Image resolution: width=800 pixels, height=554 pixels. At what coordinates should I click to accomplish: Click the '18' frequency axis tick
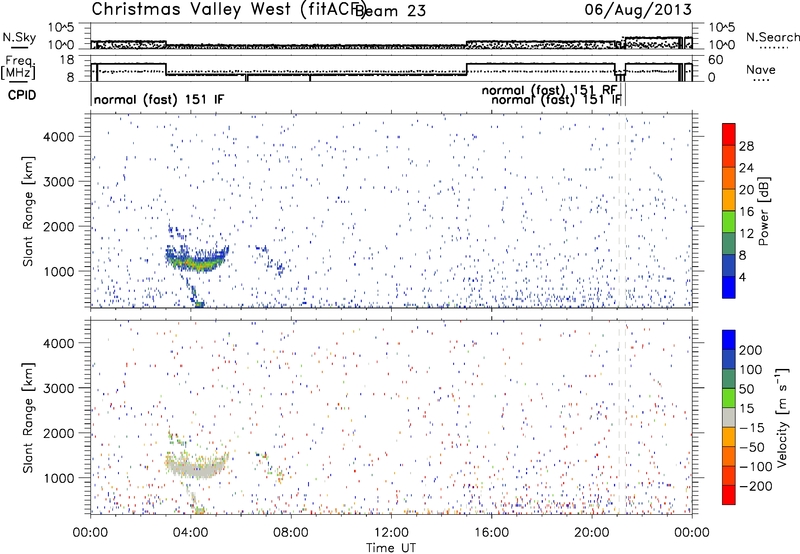67,60
